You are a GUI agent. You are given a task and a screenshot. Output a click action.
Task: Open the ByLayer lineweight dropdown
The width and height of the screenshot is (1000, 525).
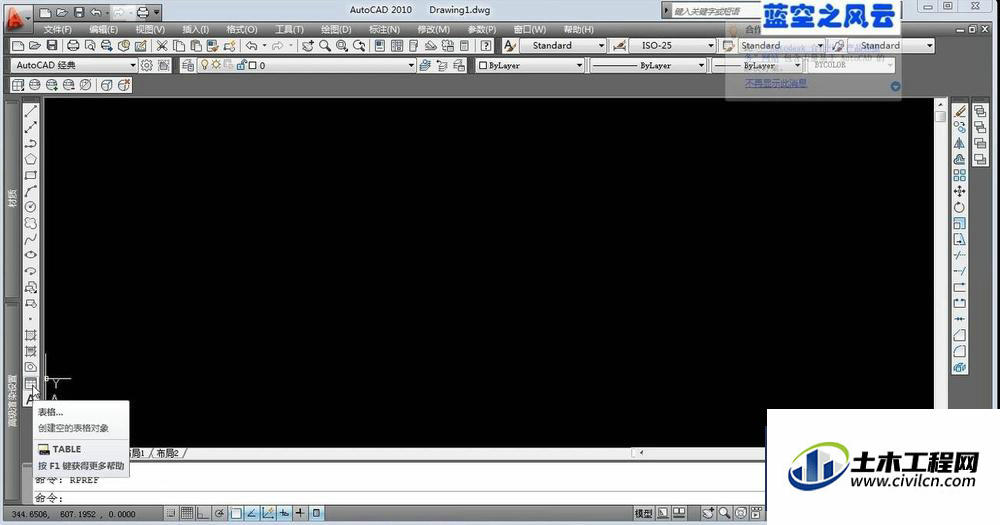[756, 65]
